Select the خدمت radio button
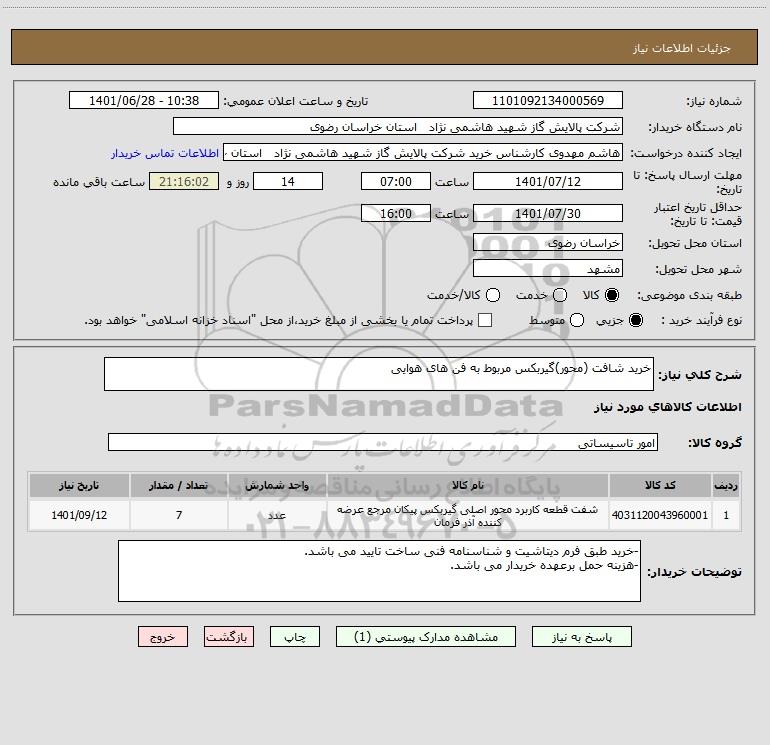 click(x=560, y=295)
